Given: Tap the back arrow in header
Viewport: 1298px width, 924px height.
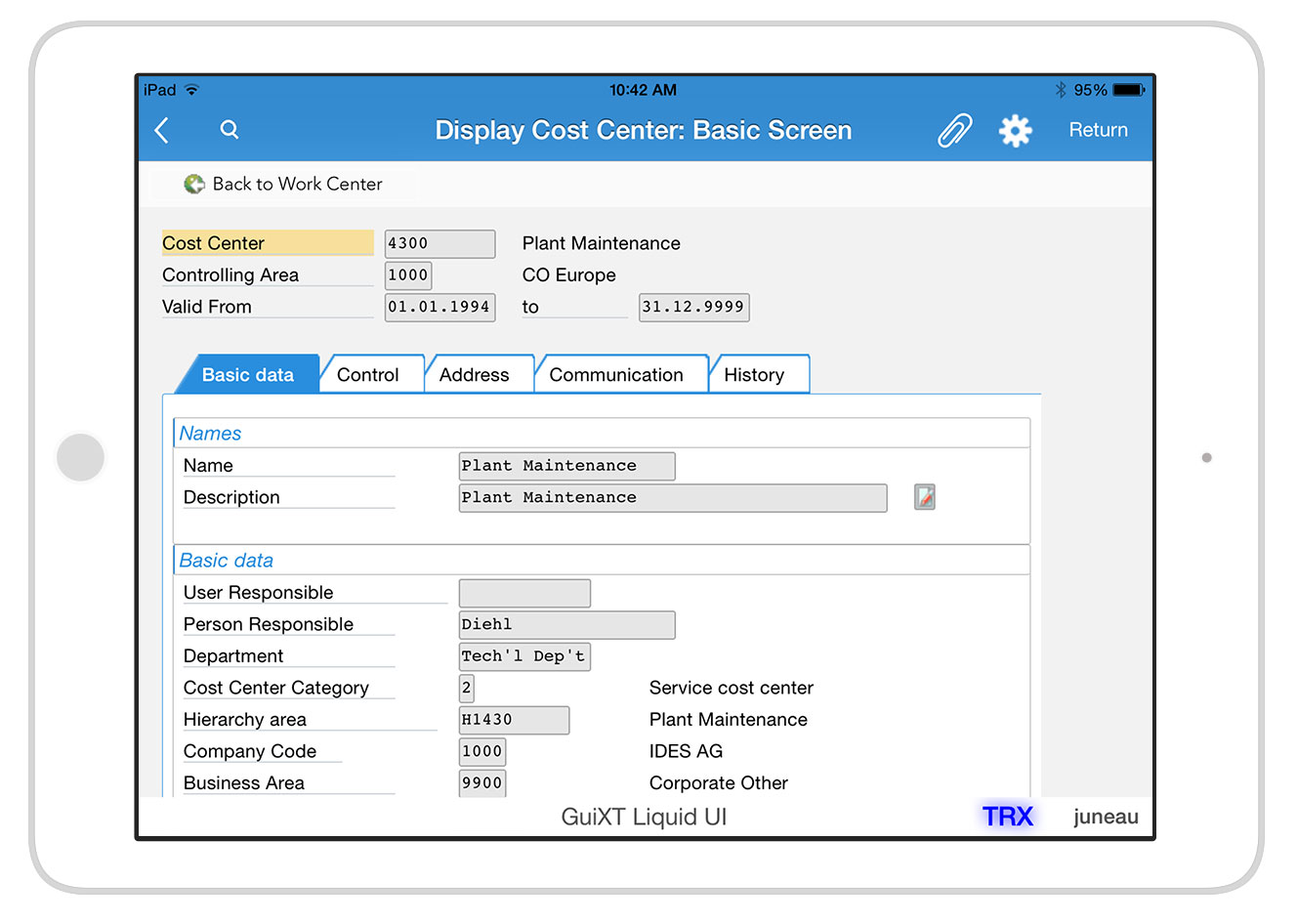Looking at the screenshot, I should tap(163, 130).
